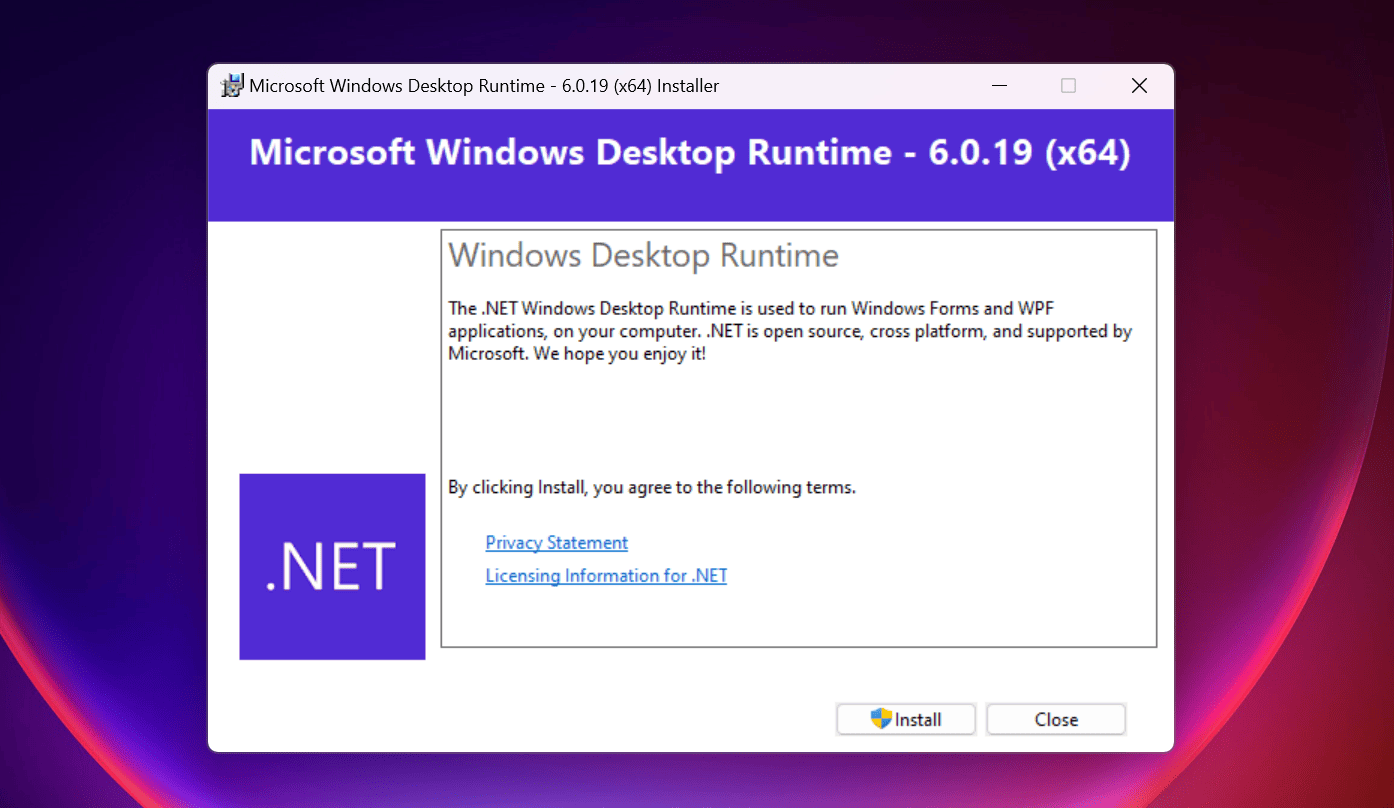This screenshot has width=1394, height=808.
Task: Click the Install button
Action: click(x=906, y=719)
